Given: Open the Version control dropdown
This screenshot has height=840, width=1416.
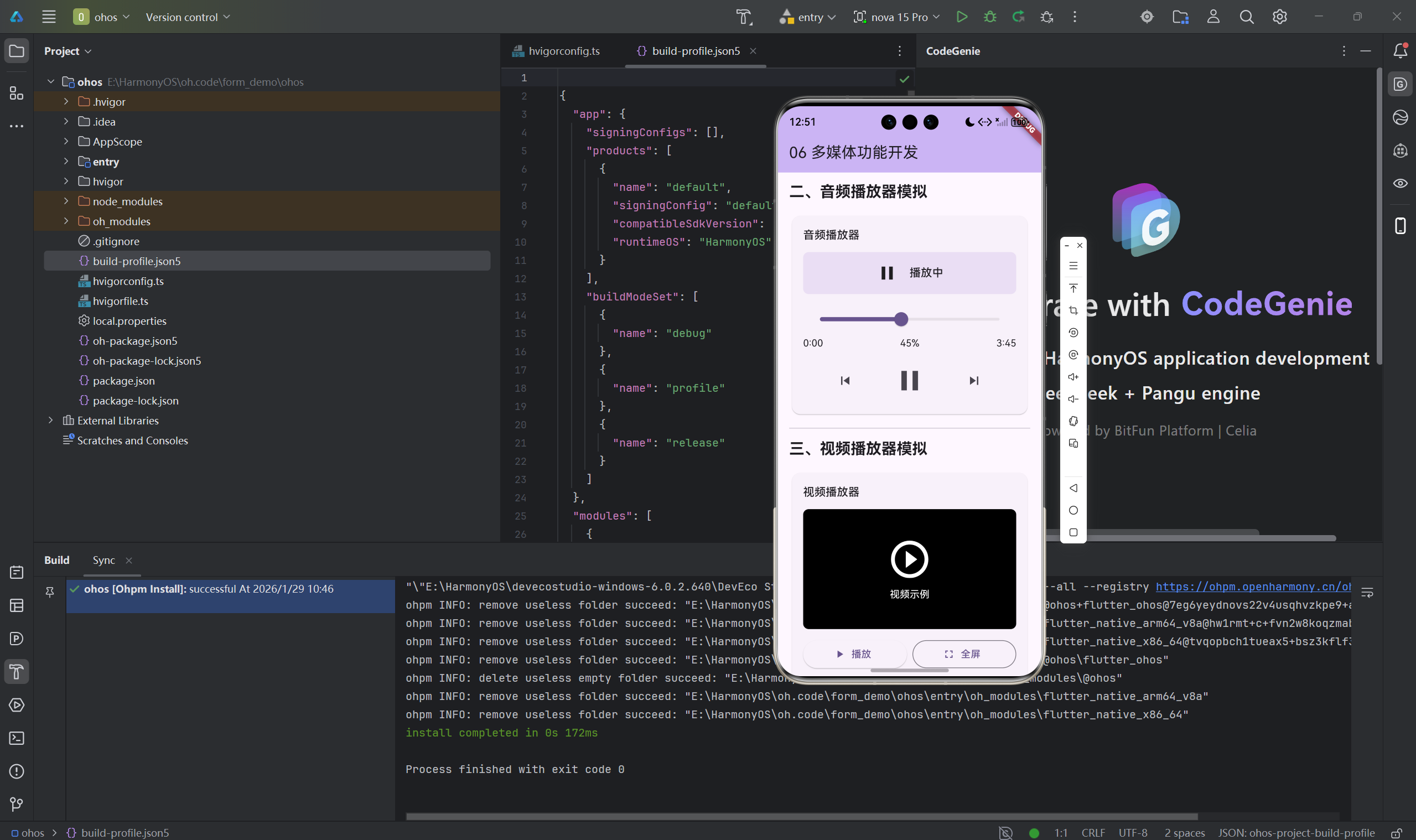Looking at the screenshot, I should (188, 17).
